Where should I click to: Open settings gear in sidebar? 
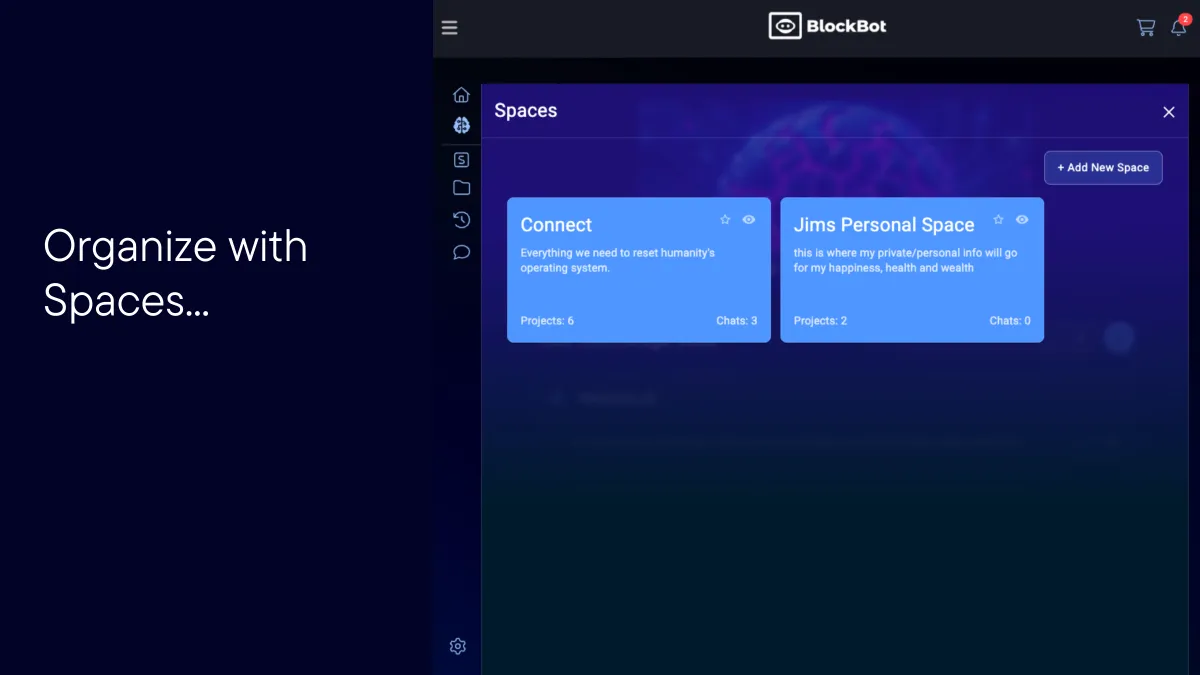click(458, 646)
